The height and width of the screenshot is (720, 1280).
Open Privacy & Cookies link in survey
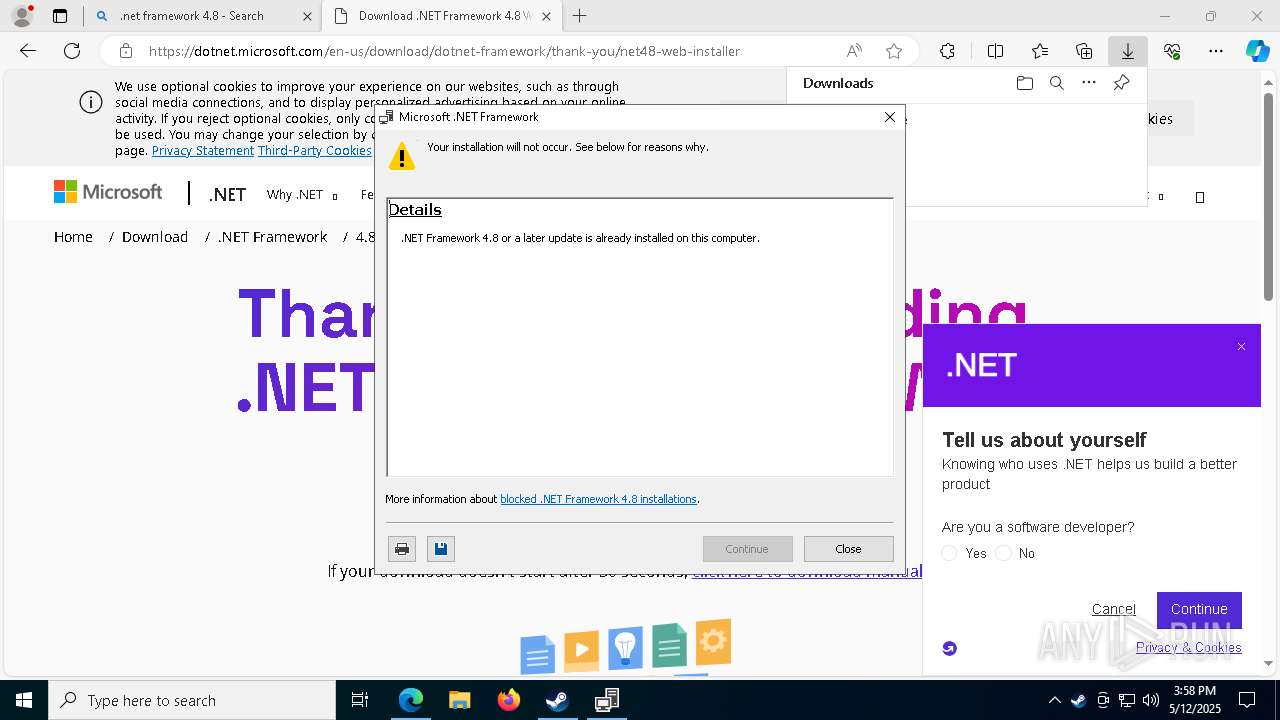click(x=1188, y=647)
